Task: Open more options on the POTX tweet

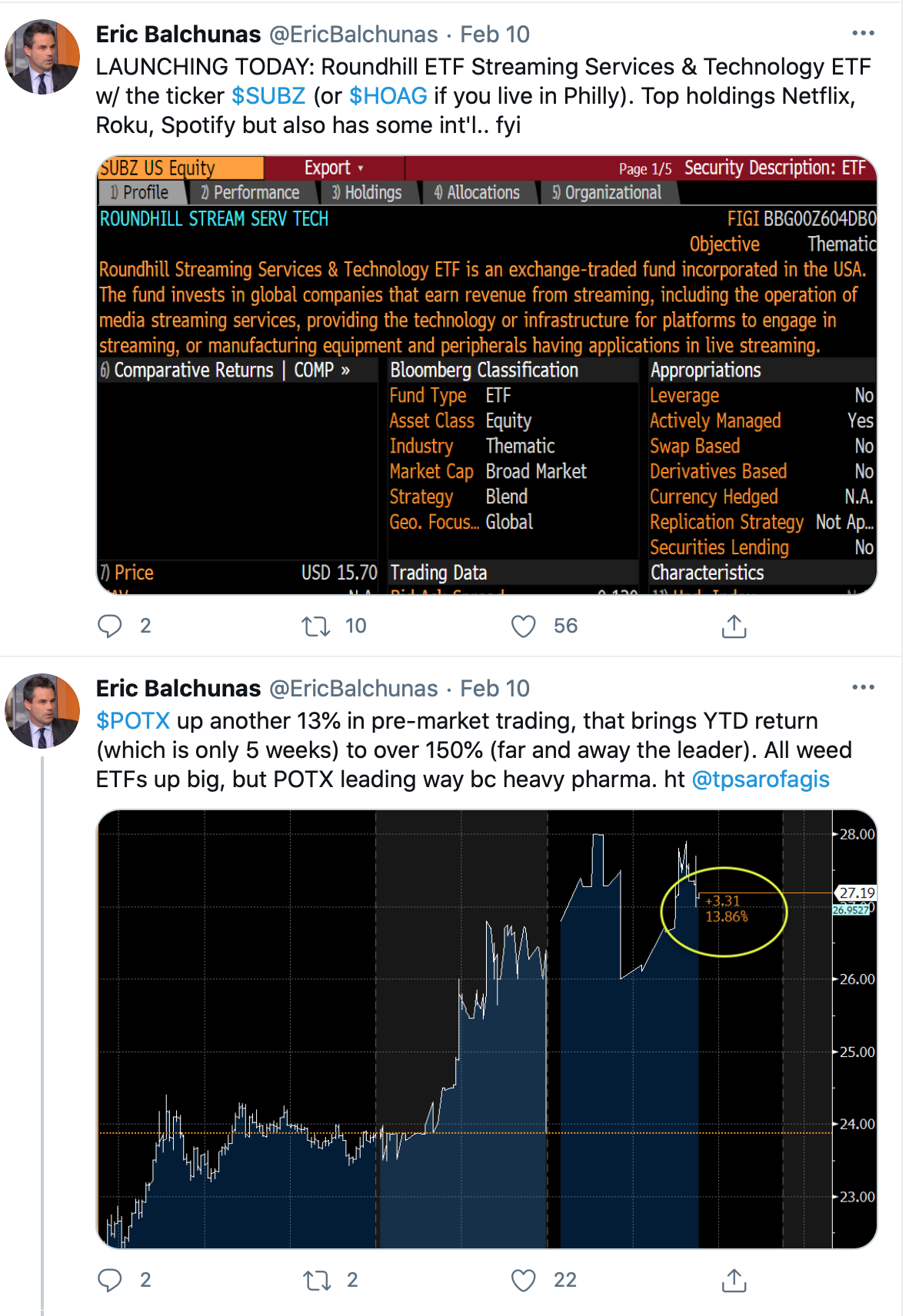Action: coord(863,687)
